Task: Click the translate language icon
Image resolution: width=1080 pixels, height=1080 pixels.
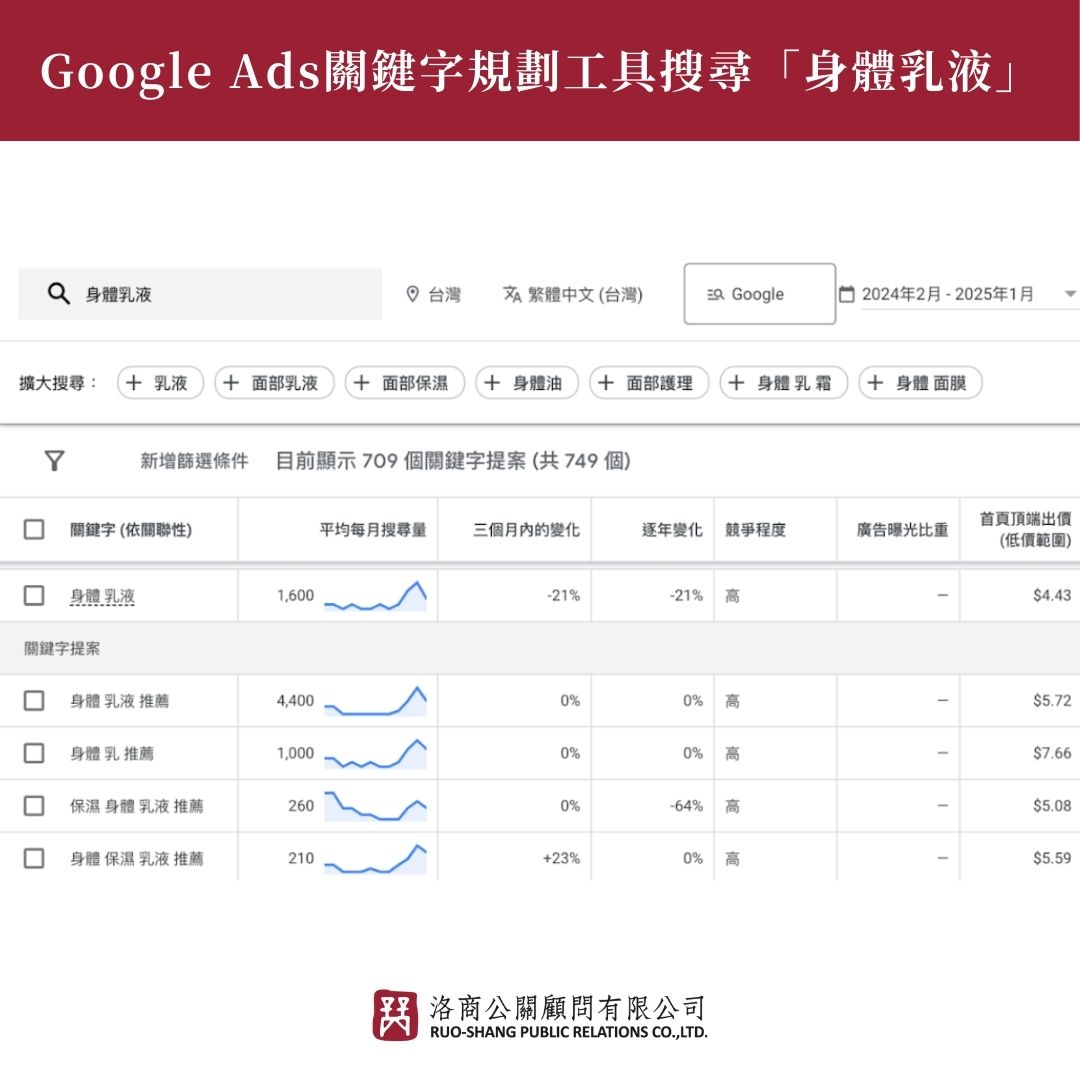Action: click(512, 294)
